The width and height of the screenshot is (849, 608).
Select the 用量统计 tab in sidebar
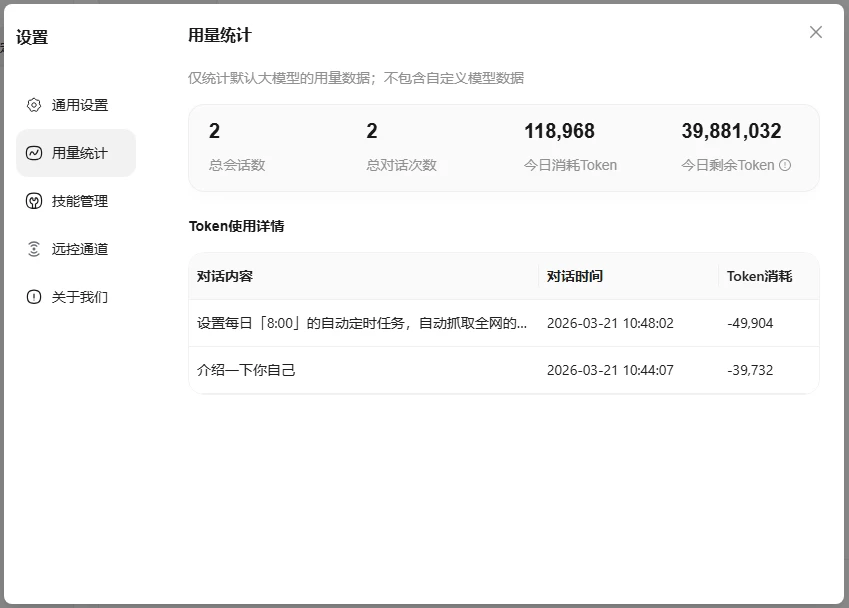tap(75, 152)
